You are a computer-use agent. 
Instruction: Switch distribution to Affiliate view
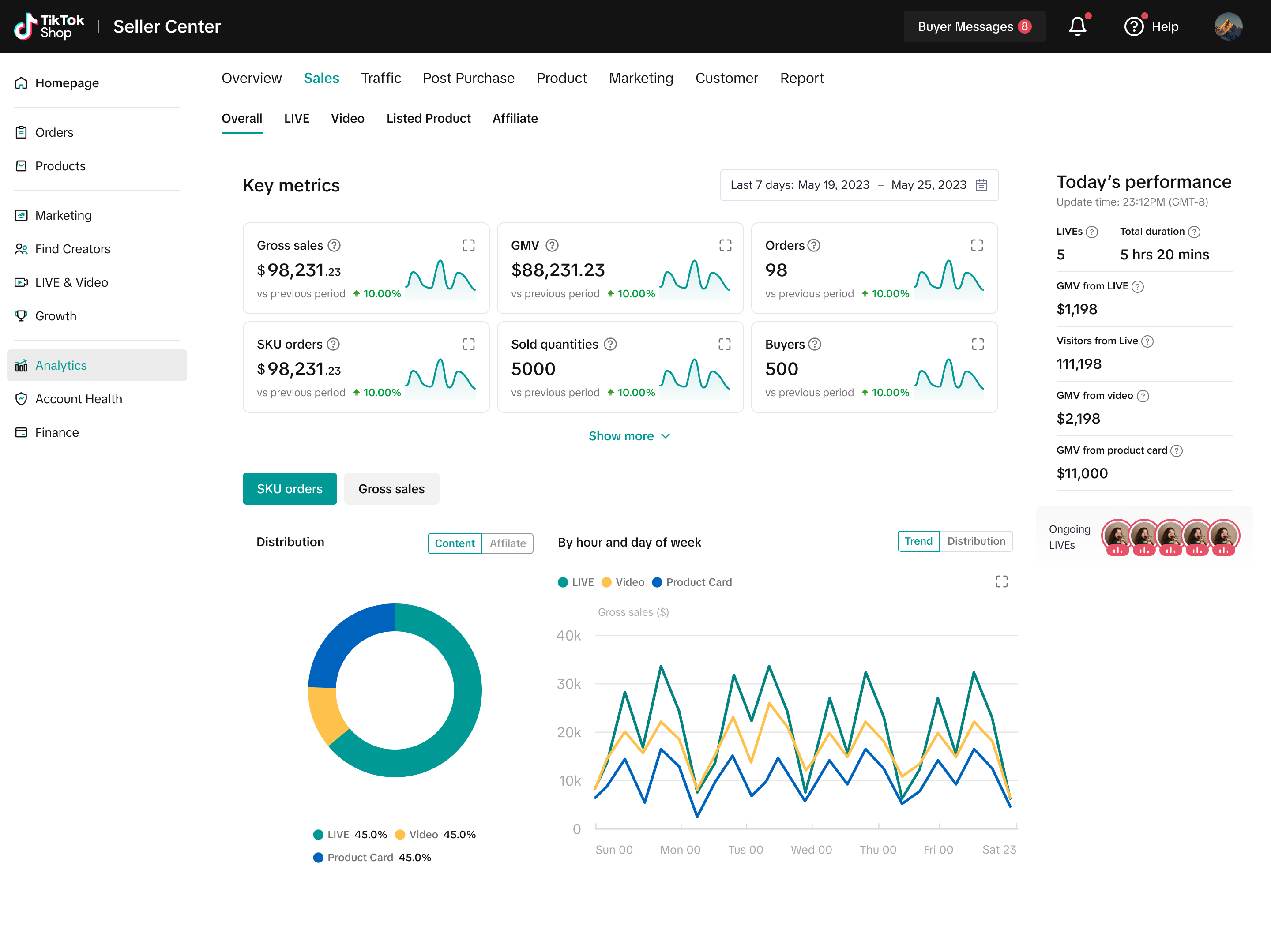coord(508,543)
